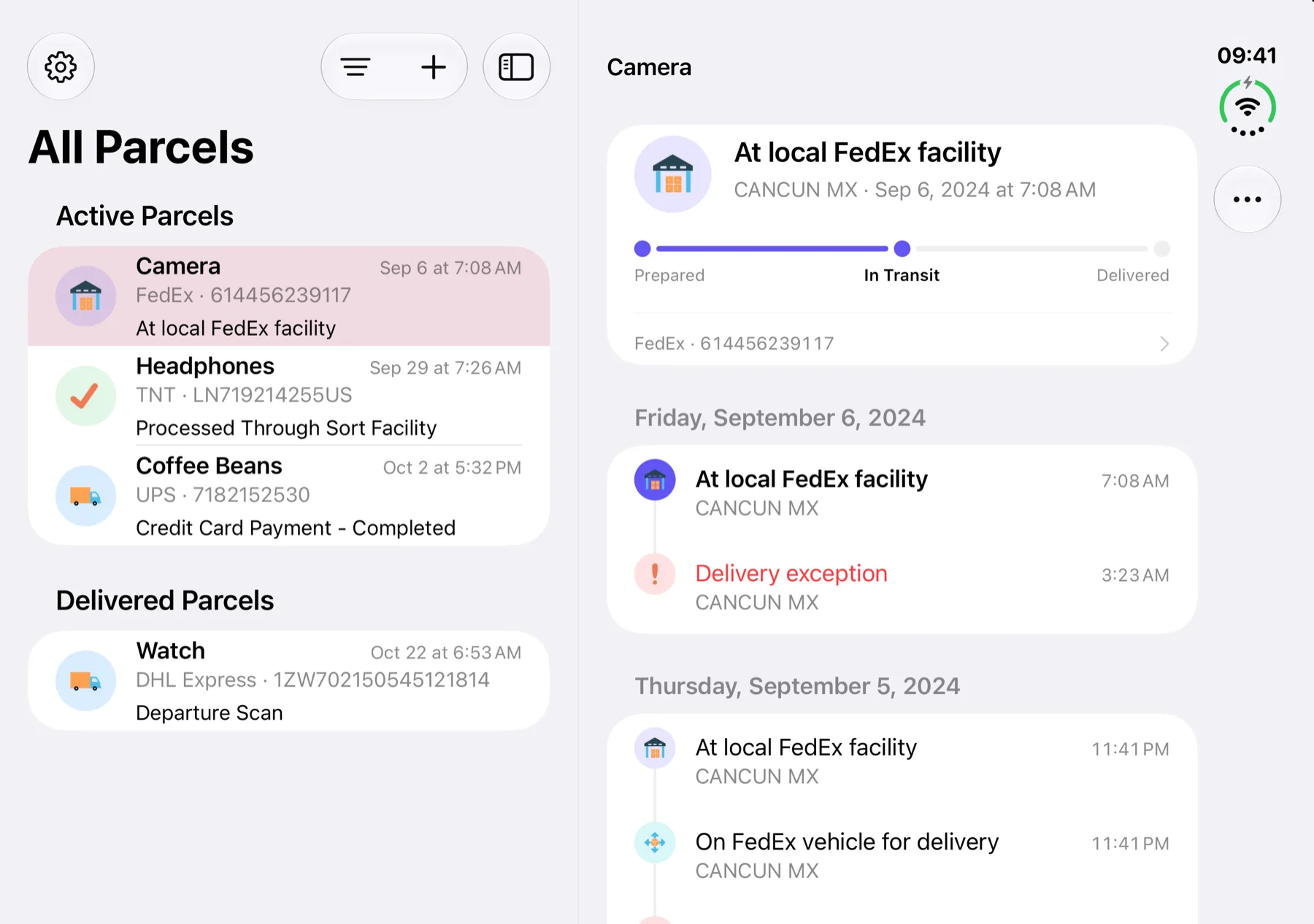Open settings via the gear icon
The height and width of the screenshot is (924, 1314).
pyautogui.click(x=61, y=67)
